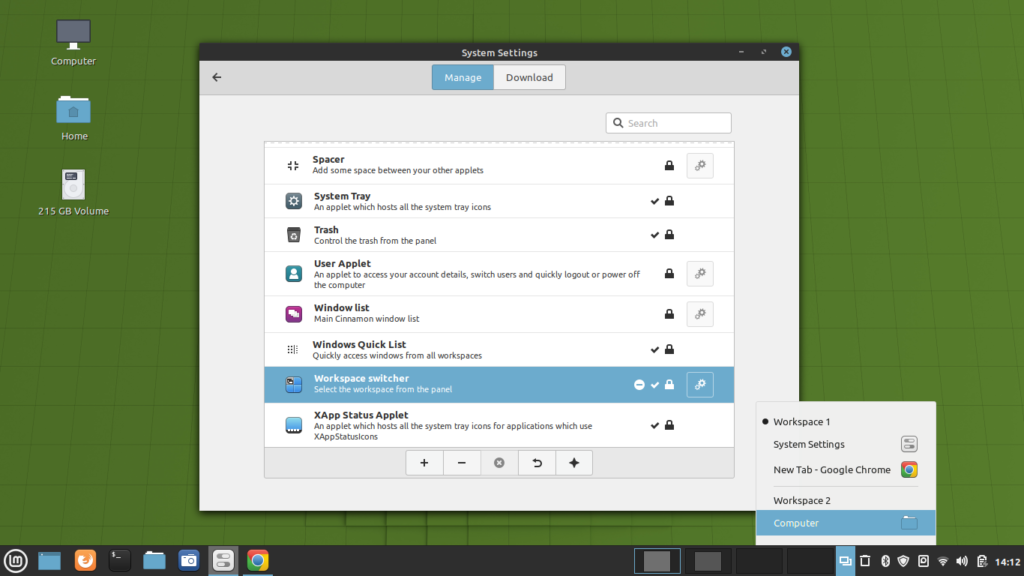The width and height of the screenshot is (1024, 576).
Task: Open the Window list applet configuration
Action: pyautogui.click(x=700, y=313)
